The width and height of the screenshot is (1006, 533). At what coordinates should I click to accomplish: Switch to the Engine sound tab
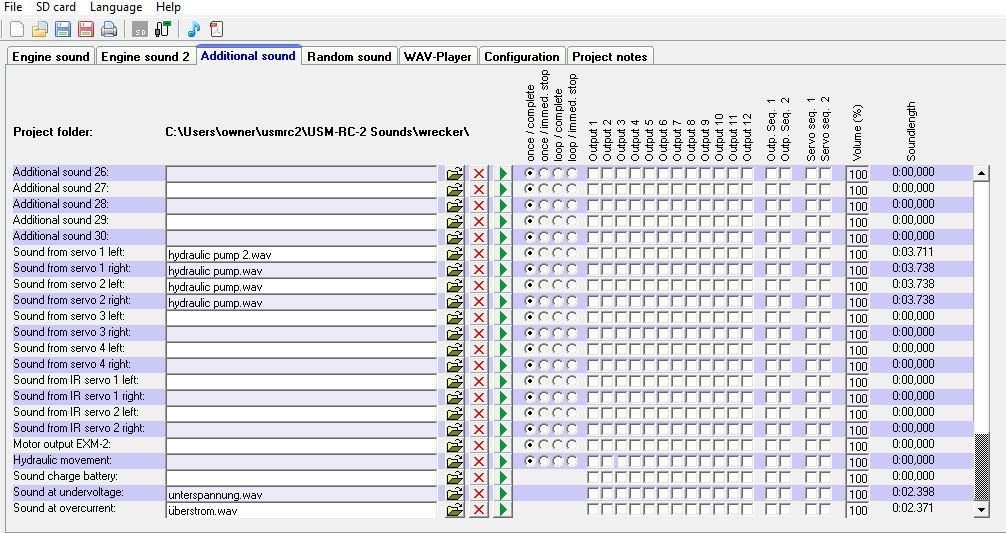click(x=51, y=57)
